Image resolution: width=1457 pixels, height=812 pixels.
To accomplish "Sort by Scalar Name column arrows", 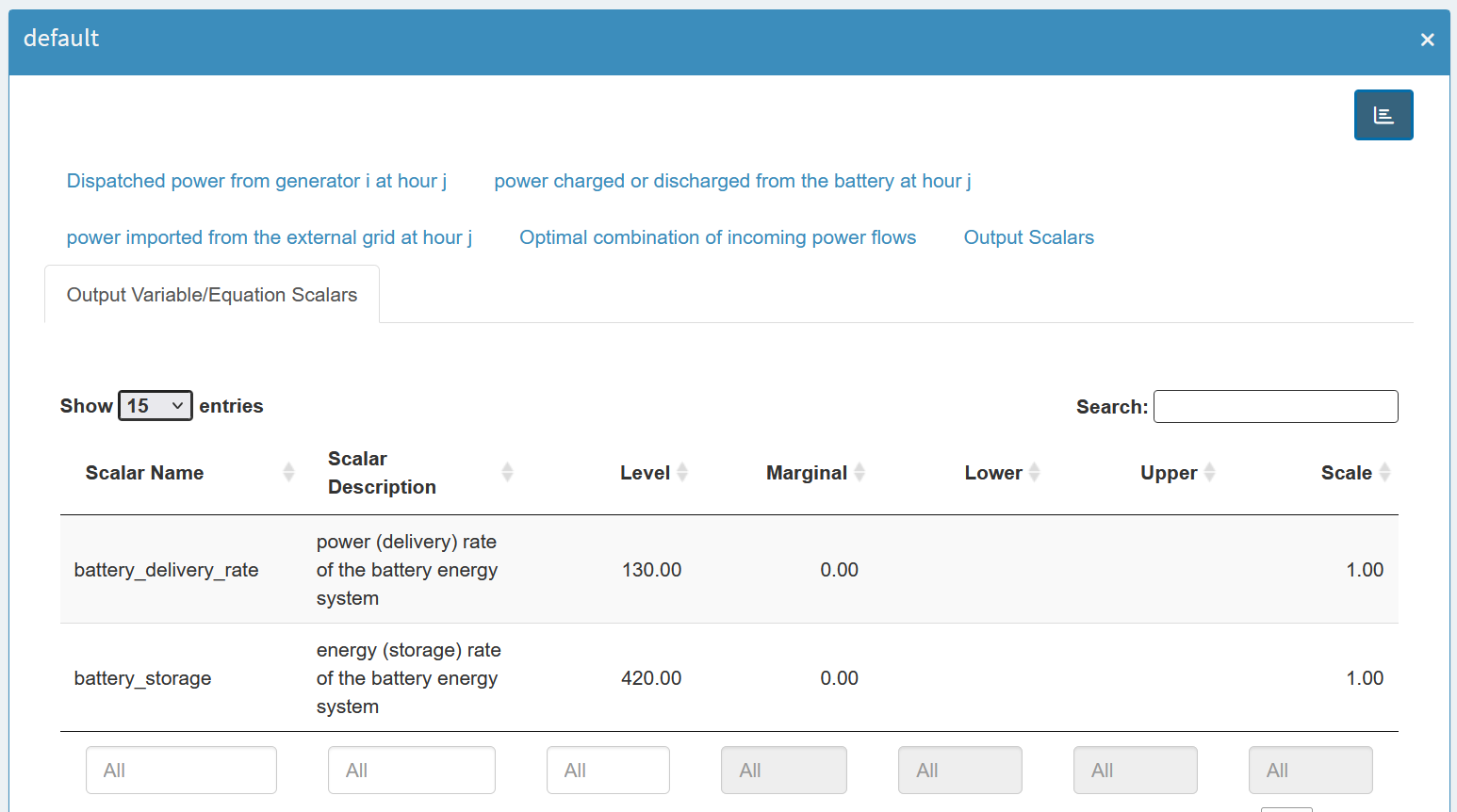I will coord(288,473).
